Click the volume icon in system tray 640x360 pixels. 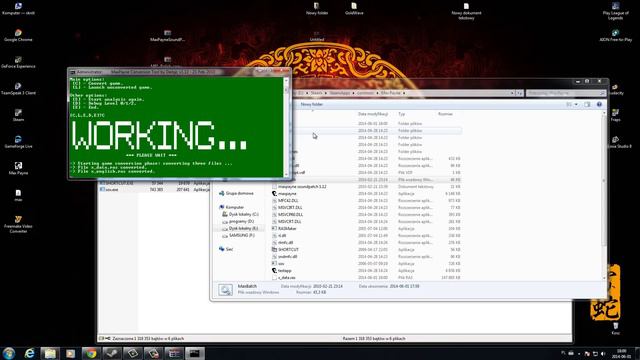(x=603, y=353)
